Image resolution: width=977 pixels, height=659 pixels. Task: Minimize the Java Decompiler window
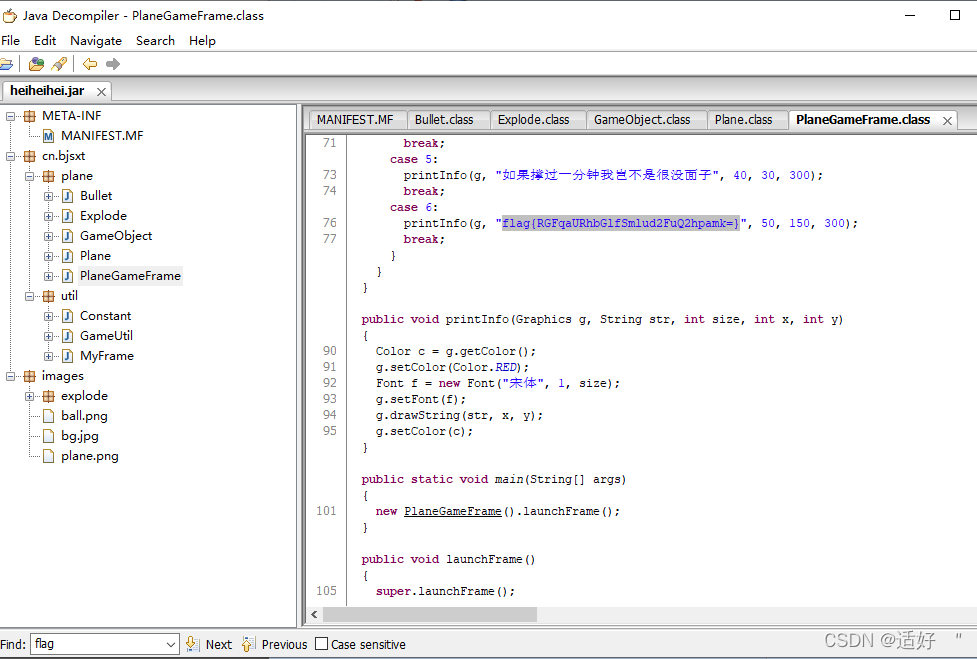[910, 15]
